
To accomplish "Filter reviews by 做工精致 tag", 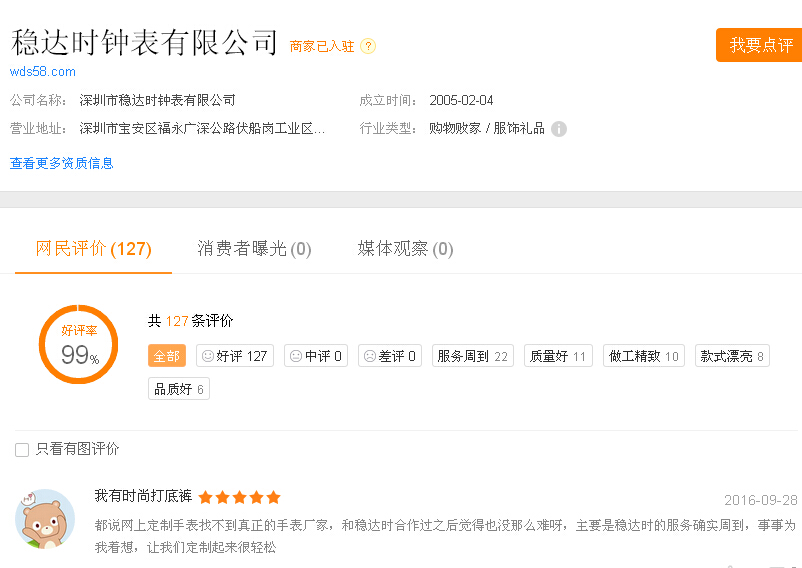I will click(x=643, y=356).
